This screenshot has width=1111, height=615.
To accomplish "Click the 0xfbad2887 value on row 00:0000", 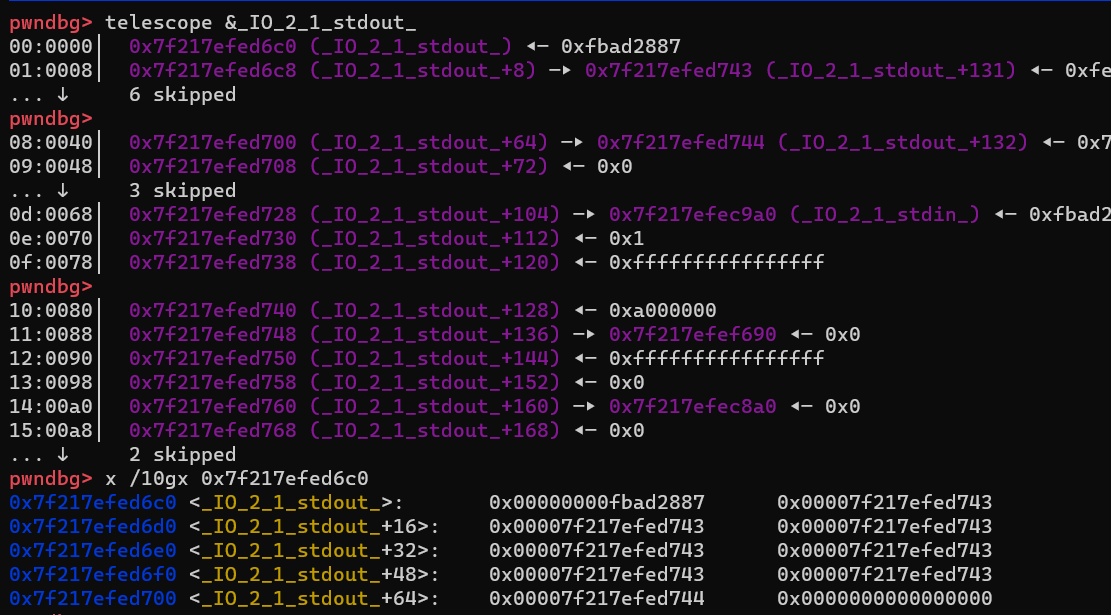I will point(621,46).
